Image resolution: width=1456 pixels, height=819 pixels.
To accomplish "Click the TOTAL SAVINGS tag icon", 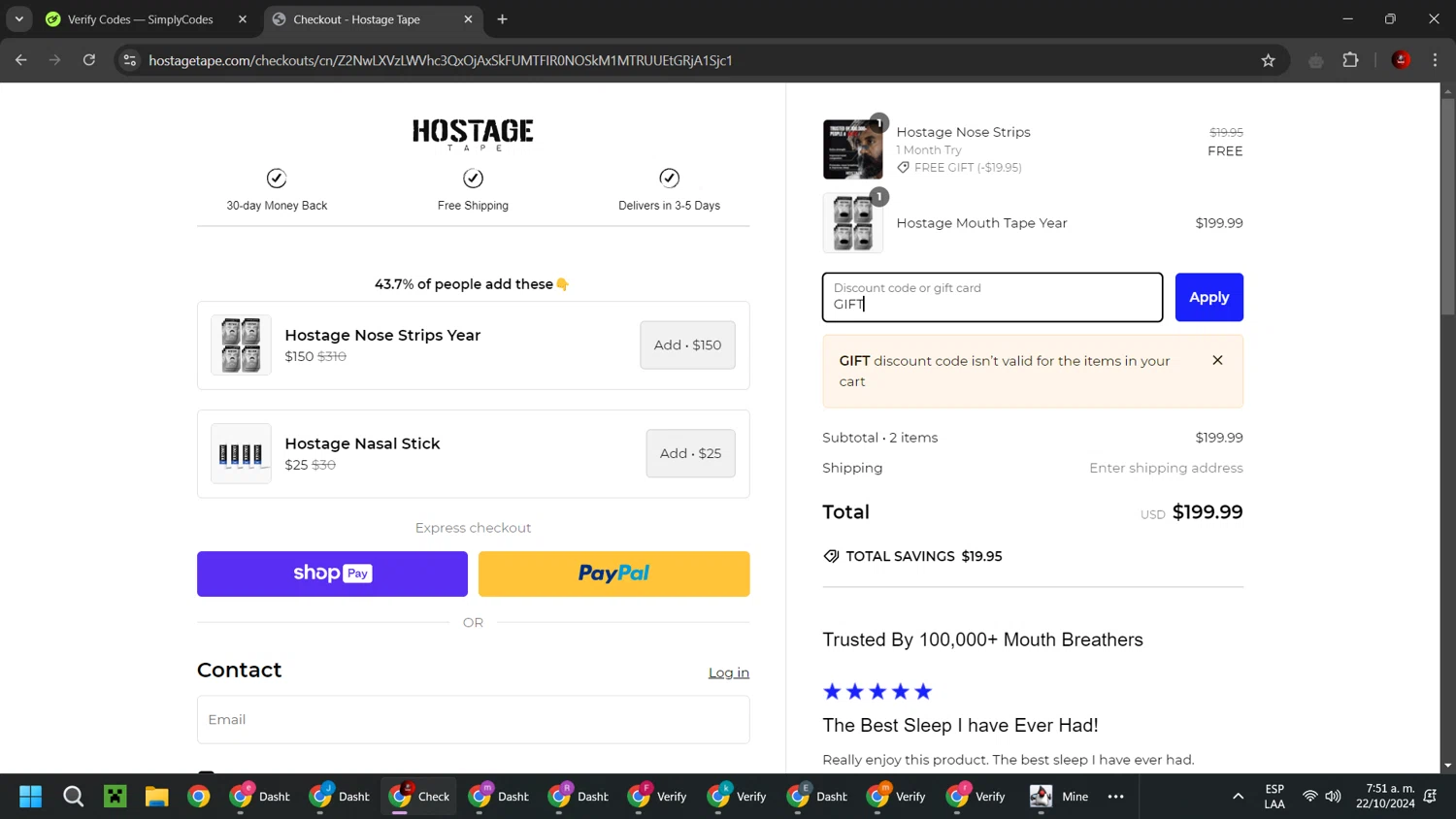I will [x=831, y=556].
